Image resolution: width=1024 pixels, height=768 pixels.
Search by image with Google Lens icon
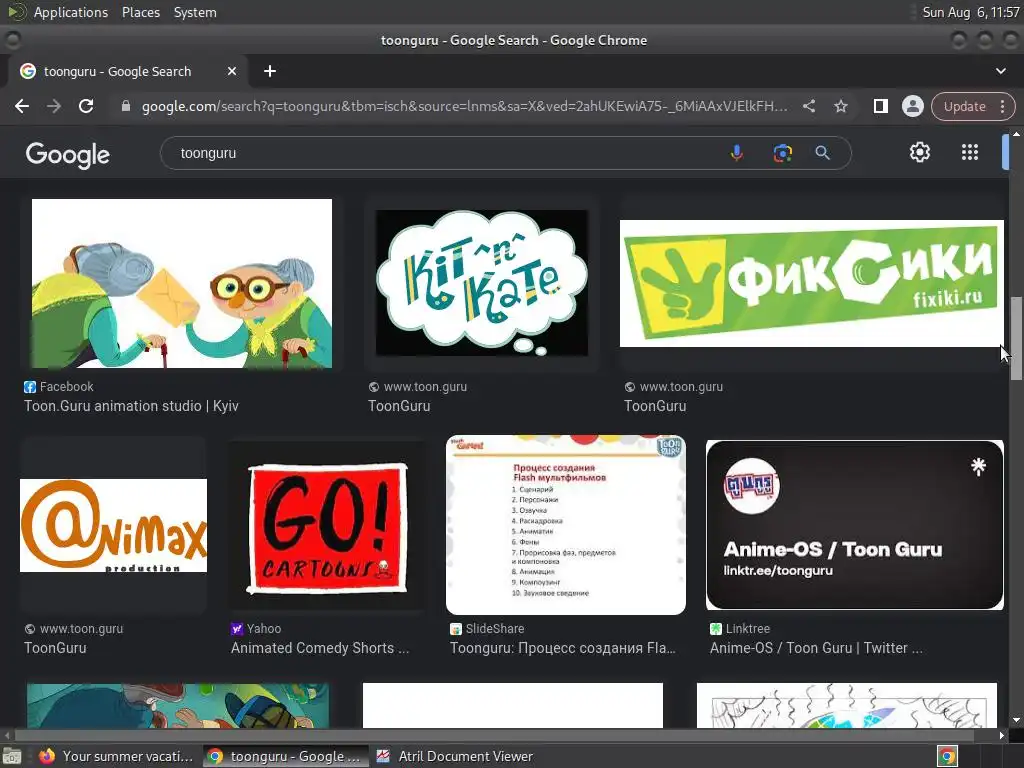[782, 153]
